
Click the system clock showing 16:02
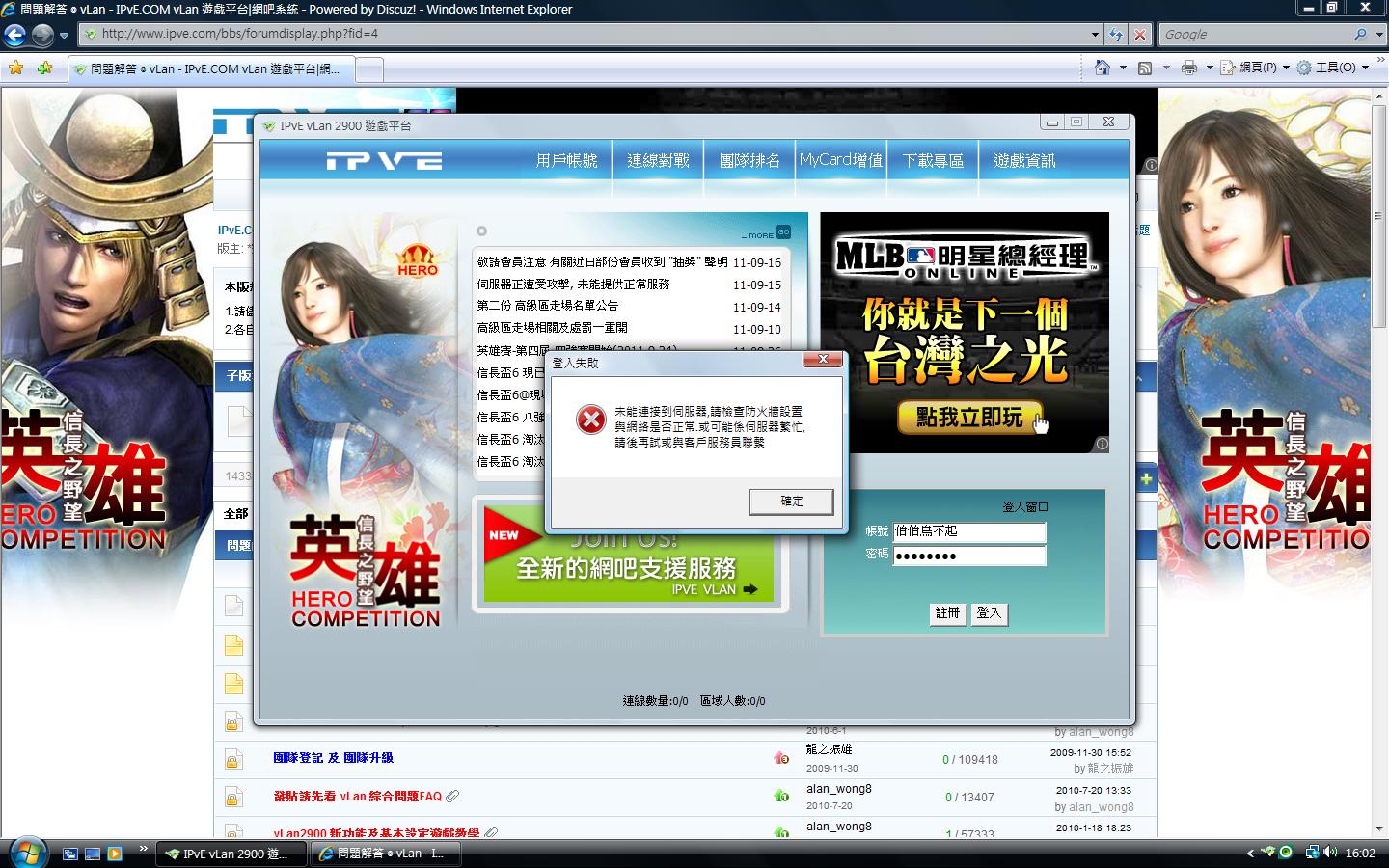1360,854
